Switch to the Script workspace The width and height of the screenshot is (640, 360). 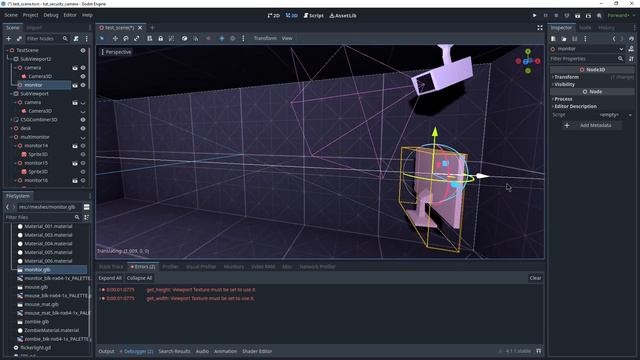[x=313, y=16]
